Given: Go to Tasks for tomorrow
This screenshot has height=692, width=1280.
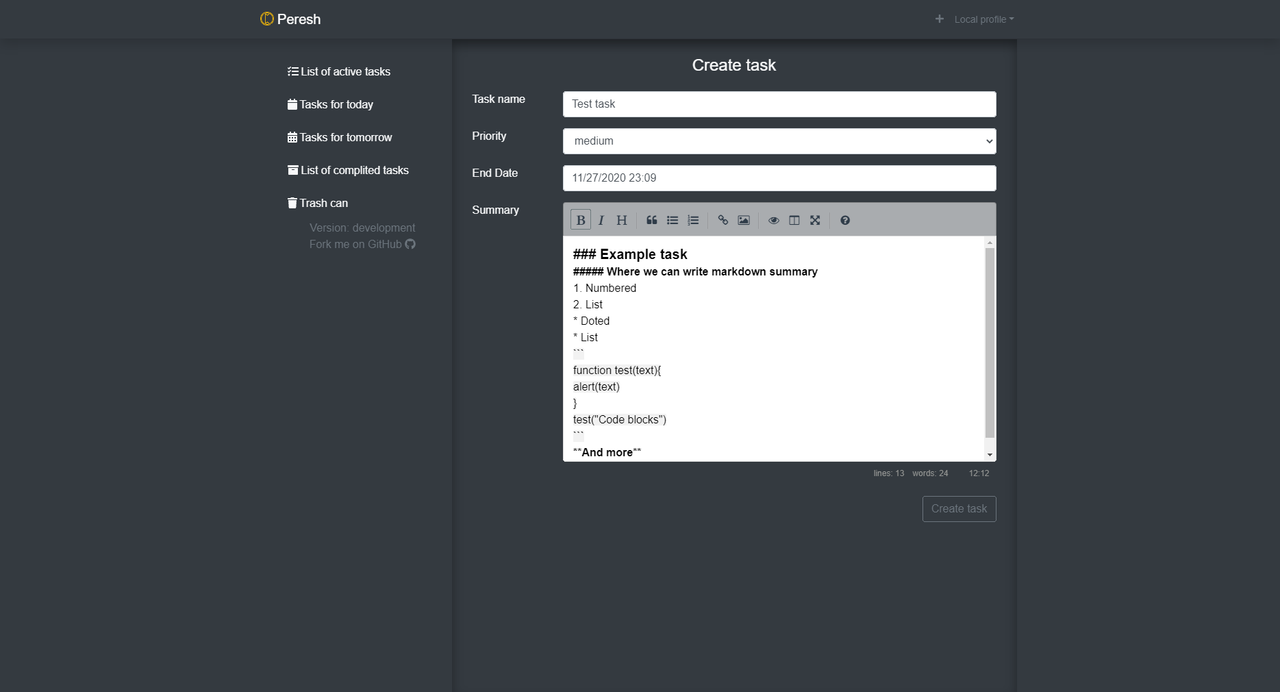Looking at the screenshot, I should click(x=340, y=138).
